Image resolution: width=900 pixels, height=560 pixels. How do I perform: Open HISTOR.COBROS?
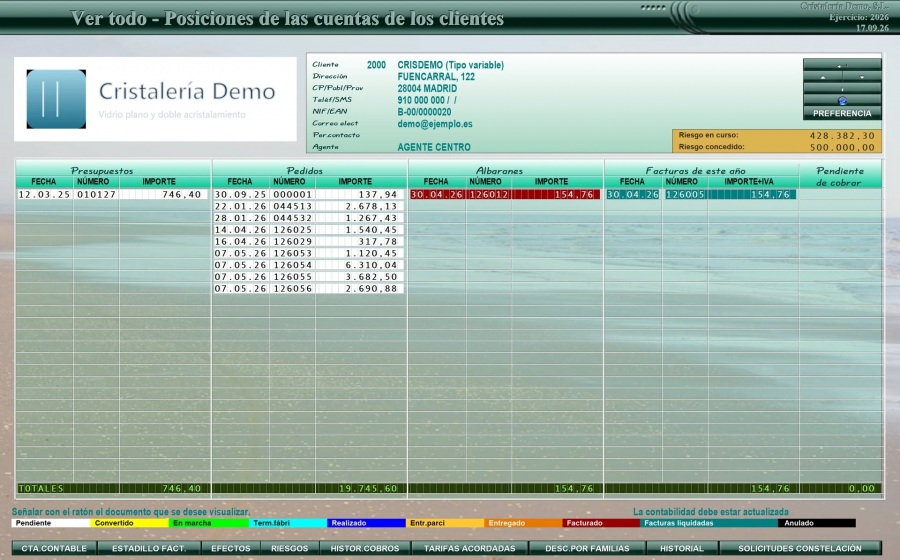coord(364,548)
